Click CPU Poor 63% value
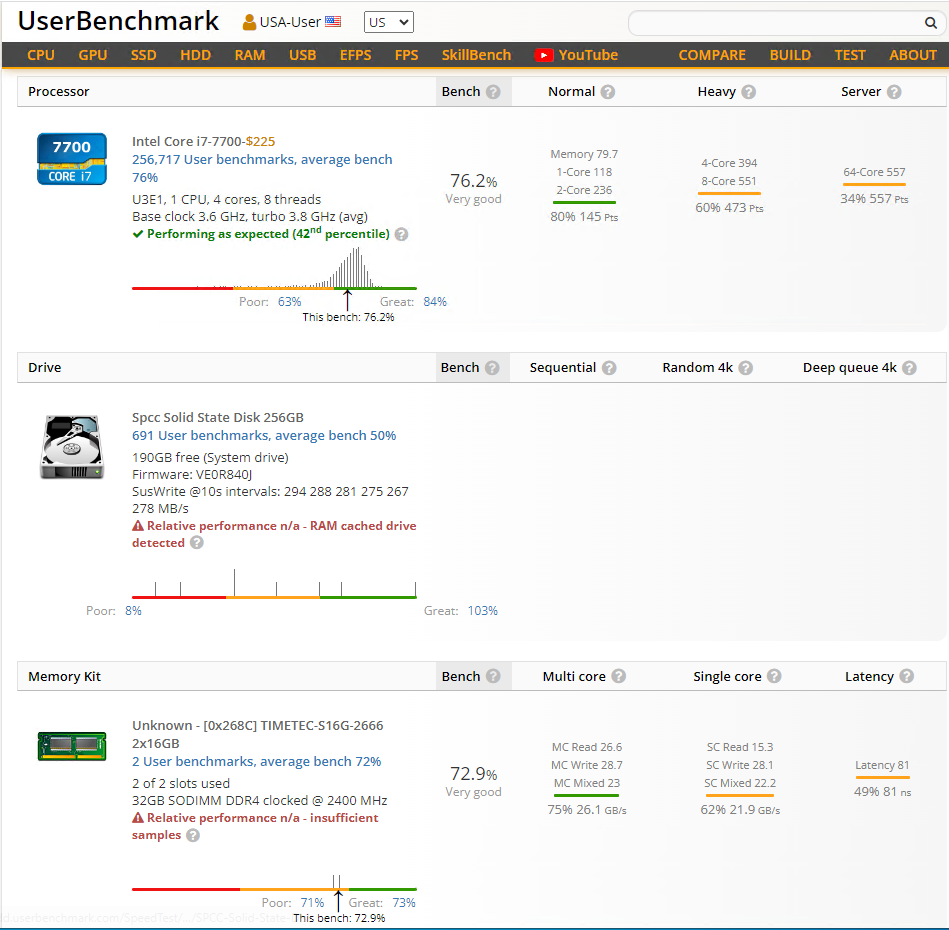This screenshot has width=949, height=930. [289, 302]
